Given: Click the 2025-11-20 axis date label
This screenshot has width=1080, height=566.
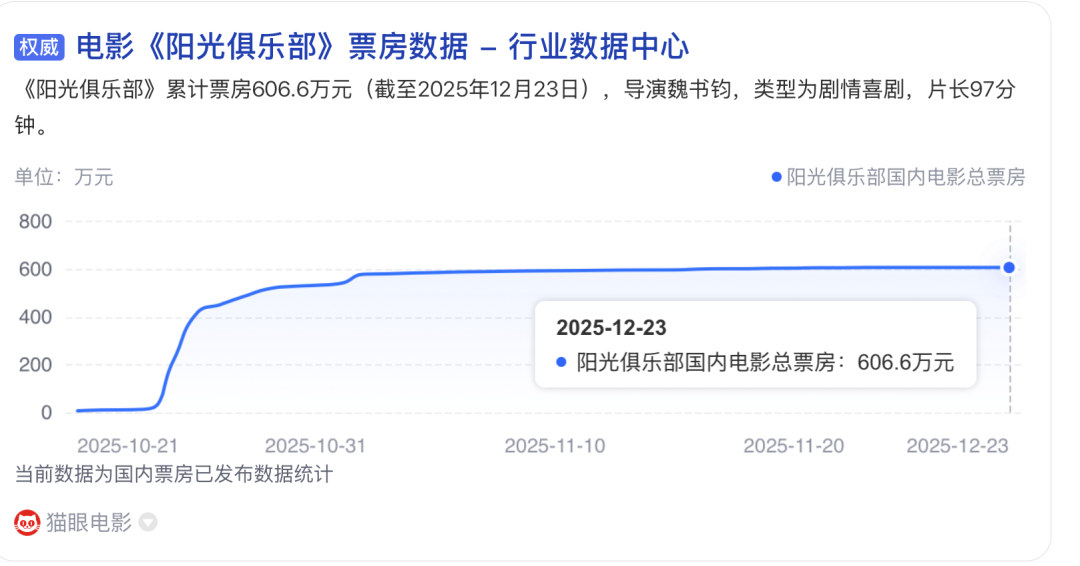Looking at the screenshot, I should click(793, 446).
